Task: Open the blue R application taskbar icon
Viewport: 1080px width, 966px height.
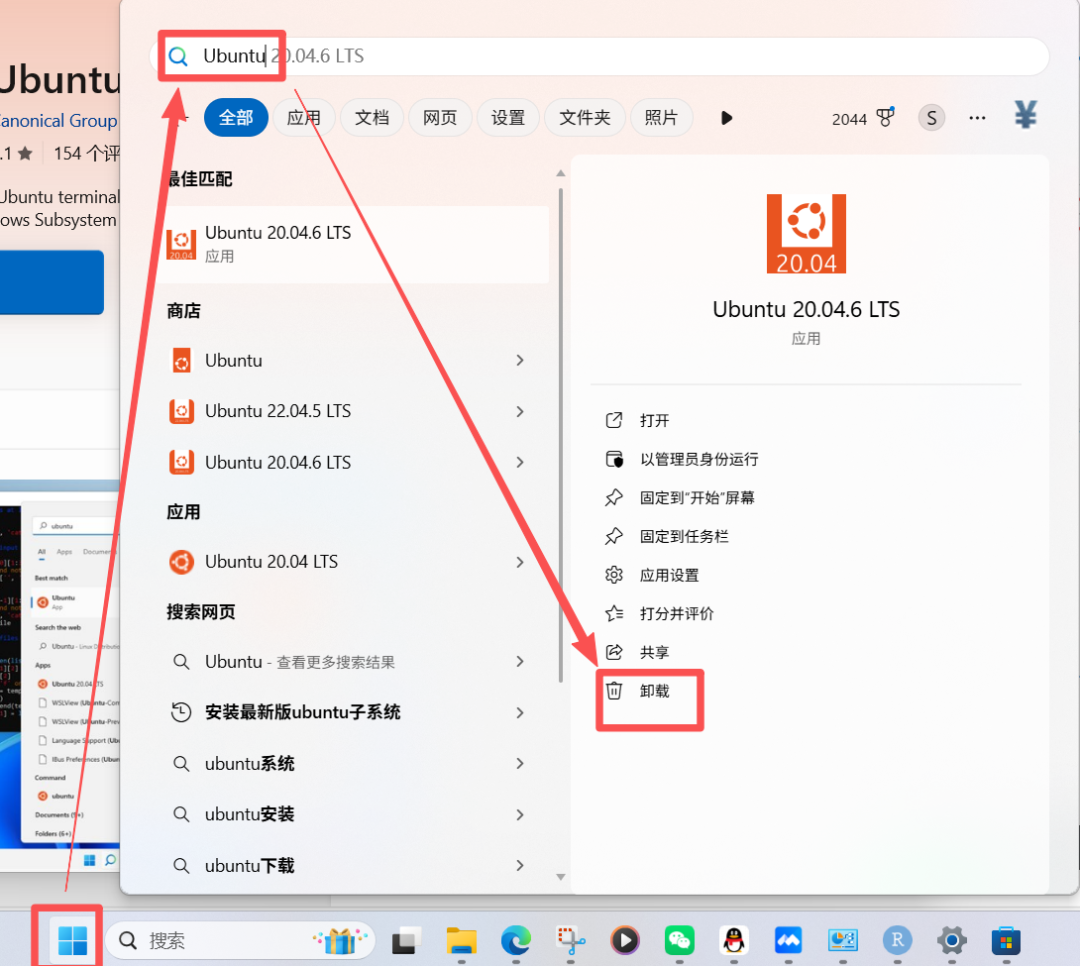Action: click(x=897, y=941)
